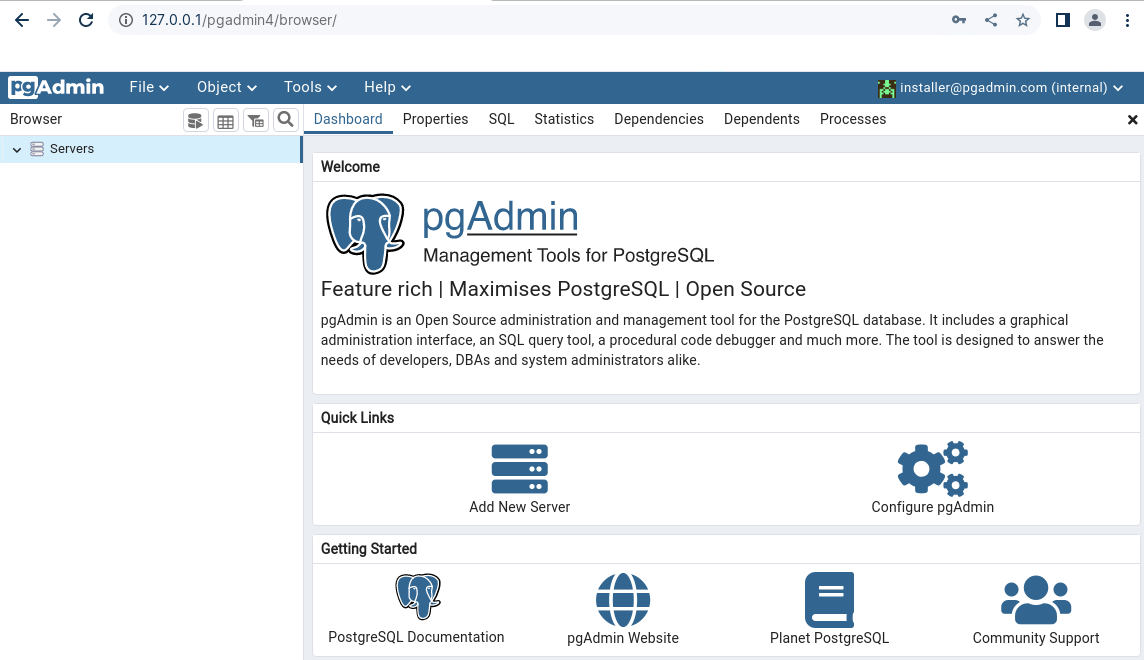Open the installer@pgadmin.com user menu
Viewport: 1144px width, 660px height.
(1003, 87)
